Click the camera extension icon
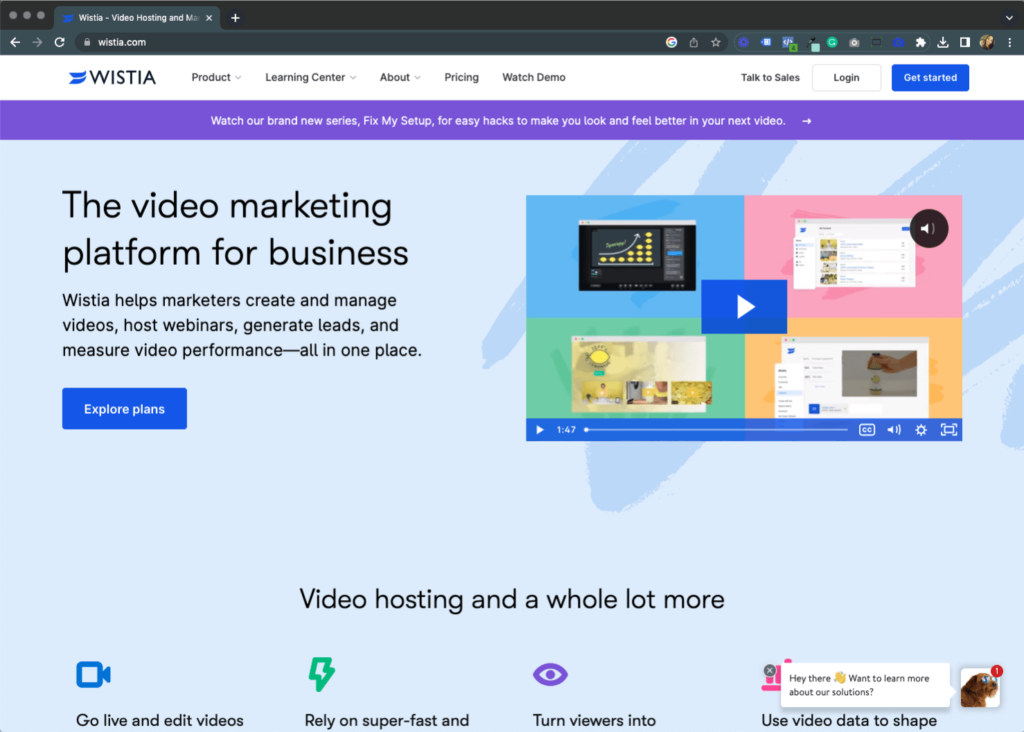The height and width of the screenshot is (732, 1024). pos(854,42)
